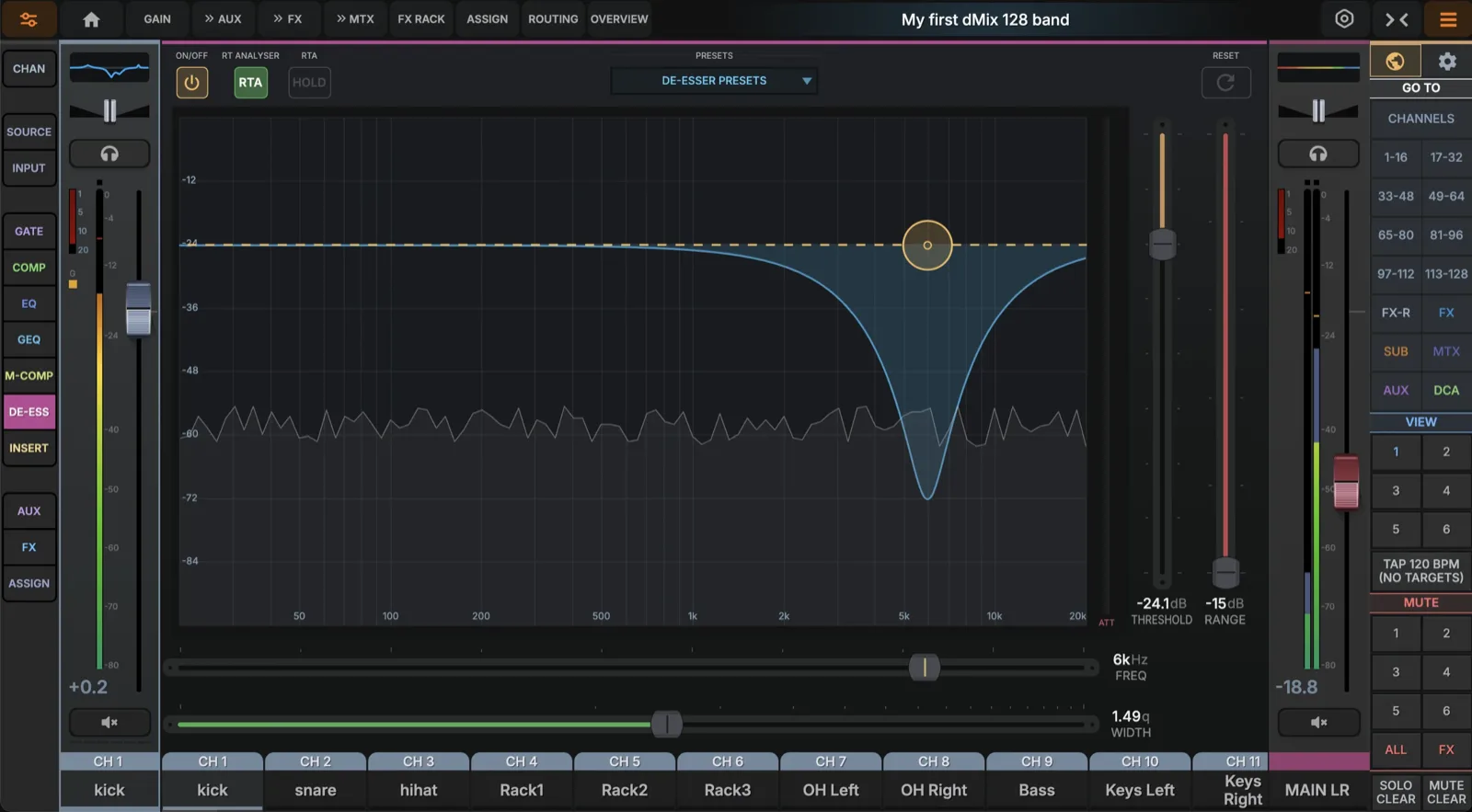Mute CH 1 using the speaker icon
The width and height of the screenshot is (1472, 812).
[x=109, y=722]
